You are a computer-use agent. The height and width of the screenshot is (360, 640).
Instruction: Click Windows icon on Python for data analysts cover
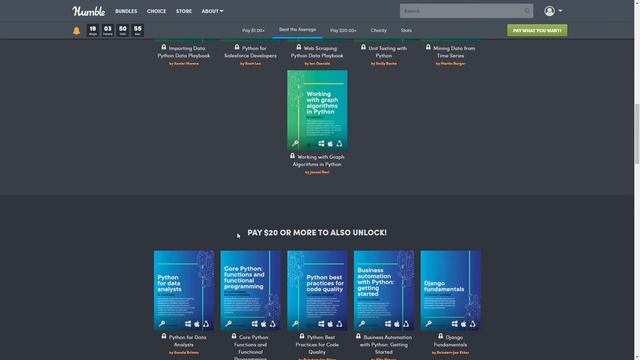(188, 324)
